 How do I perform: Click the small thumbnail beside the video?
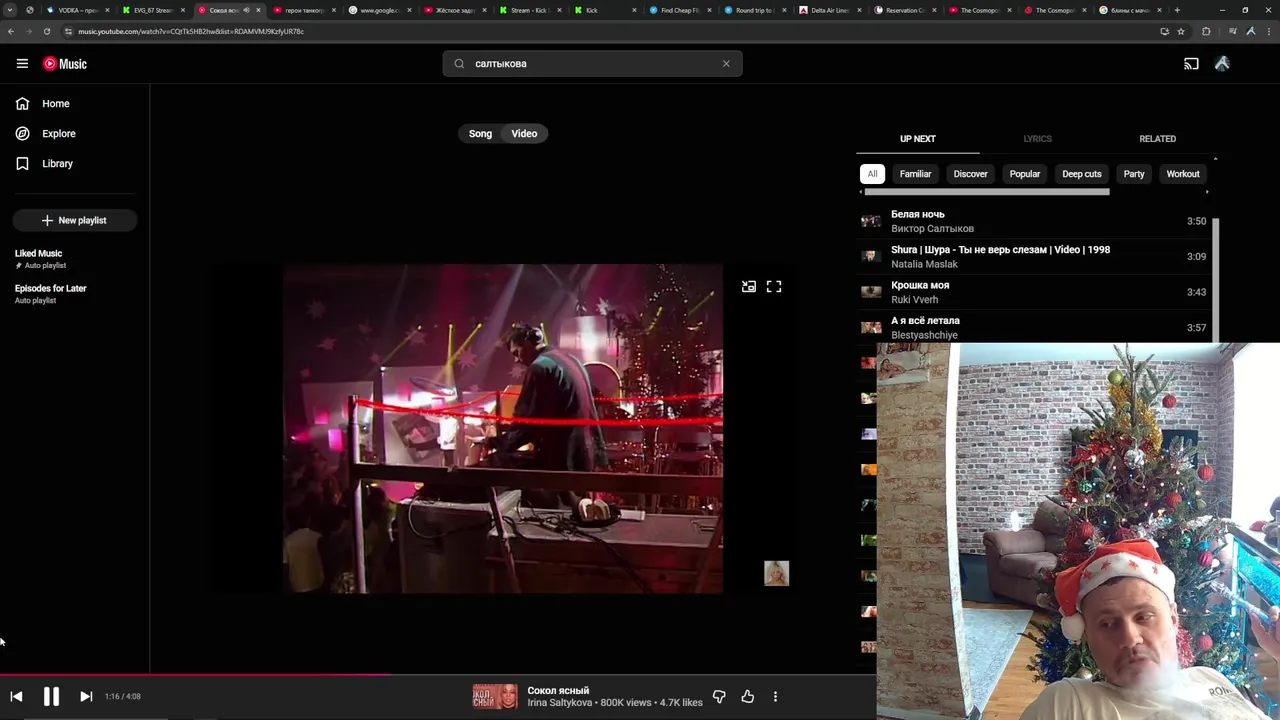tap(776, 573)
